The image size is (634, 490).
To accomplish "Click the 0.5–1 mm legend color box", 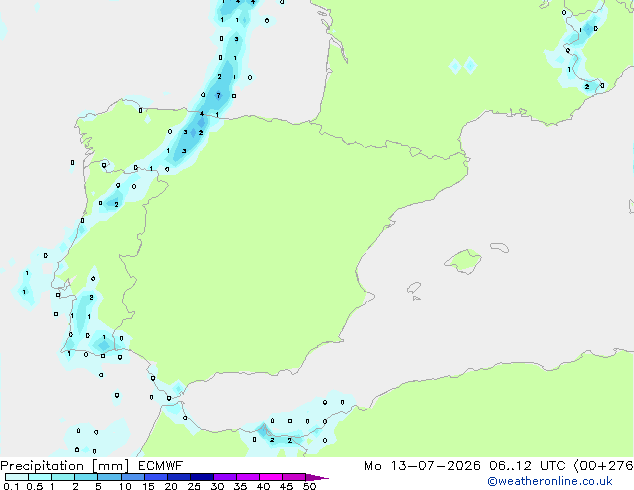I will [x=40, y=477].
